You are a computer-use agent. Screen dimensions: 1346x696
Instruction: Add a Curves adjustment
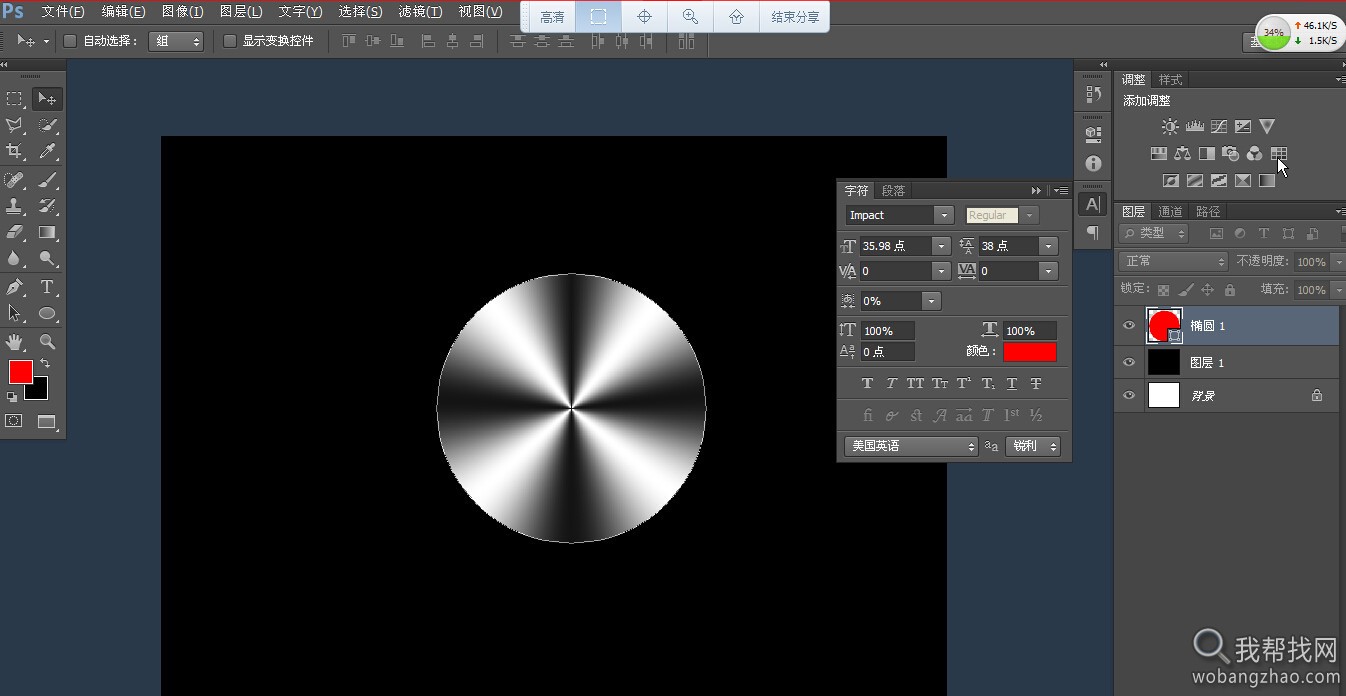pos(1219,127)
